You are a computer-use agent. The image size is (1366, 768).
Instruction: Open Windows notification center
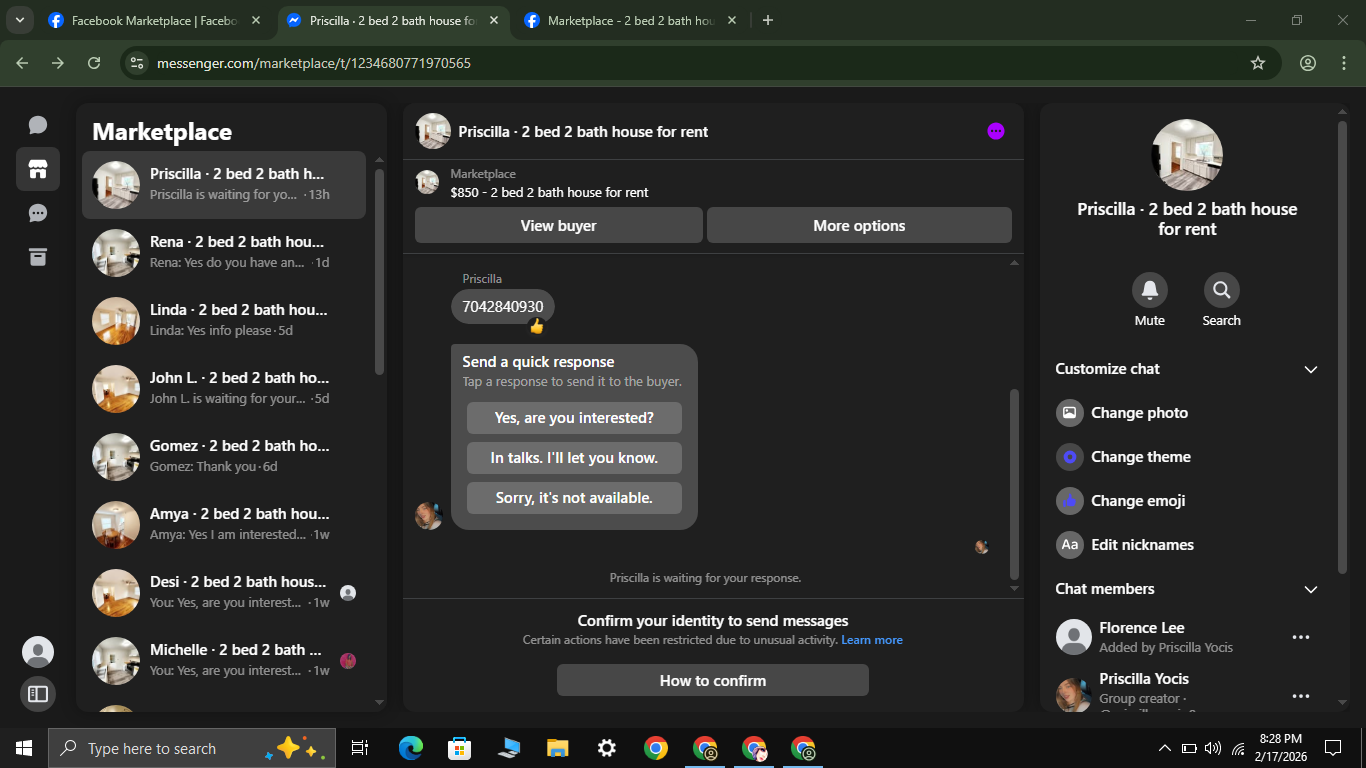click(1333, 748)
